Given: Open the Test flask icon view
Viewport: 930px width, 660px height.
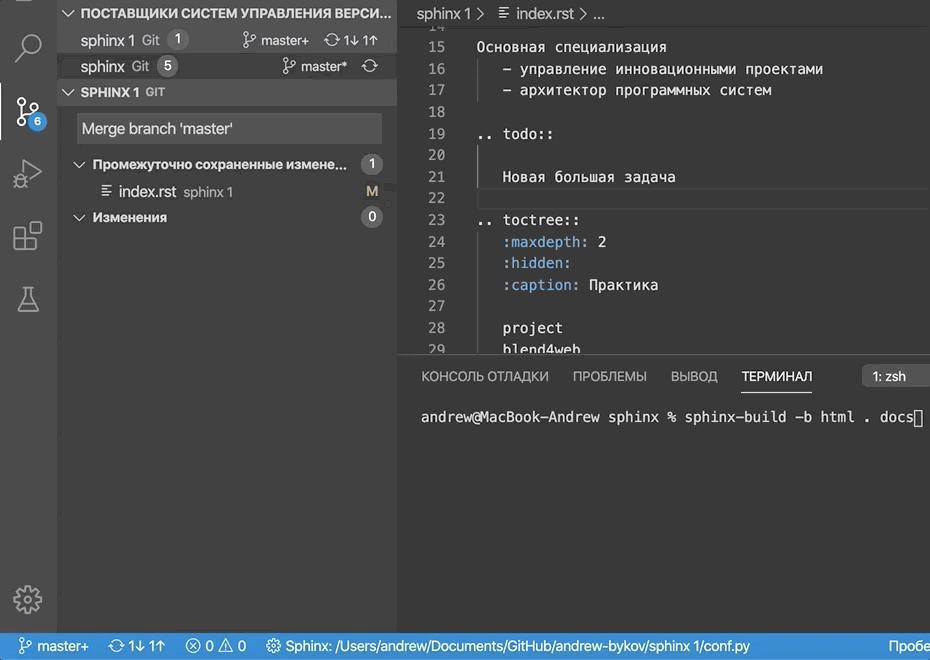Looking at the screenshot, I should tap(28, 298).
